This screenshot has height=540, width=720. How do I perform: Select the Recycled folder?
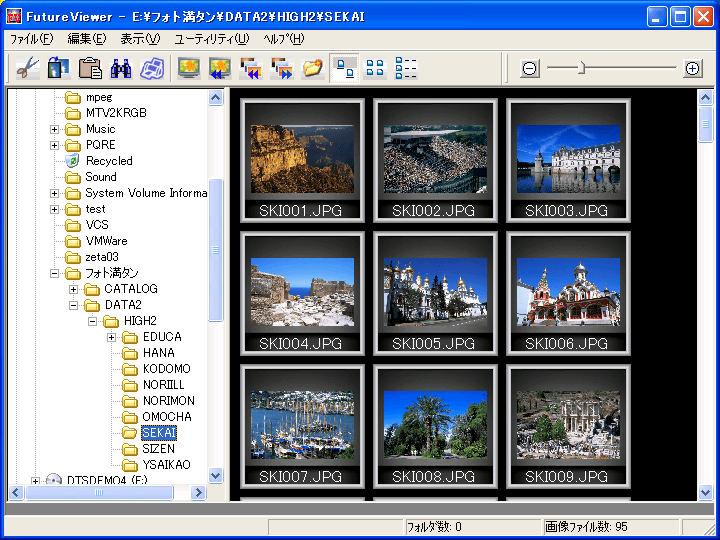[109, 161]
